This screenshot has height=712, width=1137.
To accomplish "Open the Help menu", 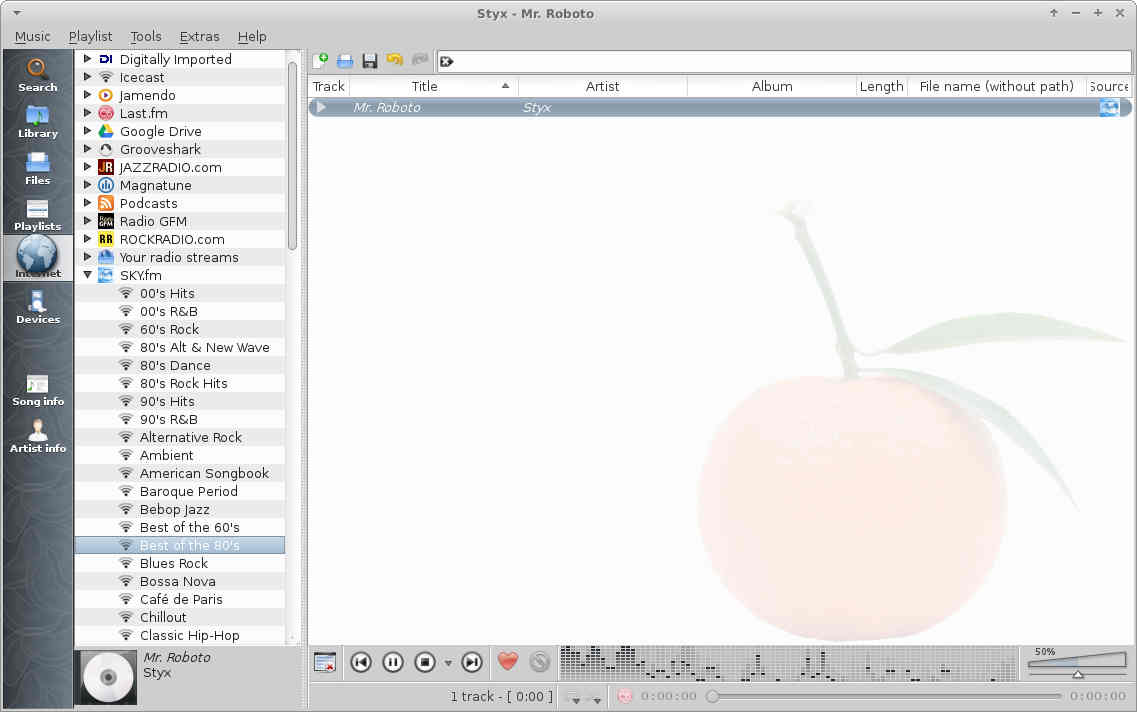I will pos(252,36).
